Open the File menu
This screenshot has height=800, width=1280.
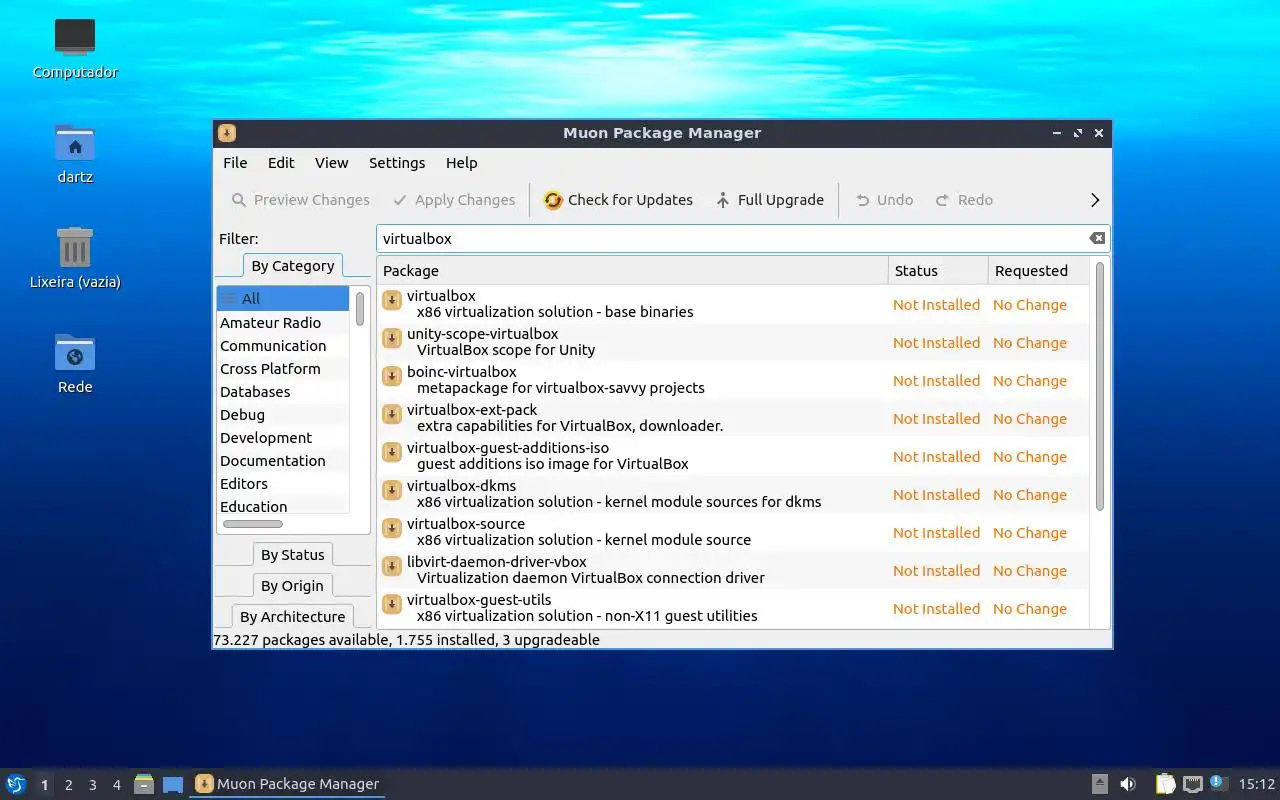235,163
